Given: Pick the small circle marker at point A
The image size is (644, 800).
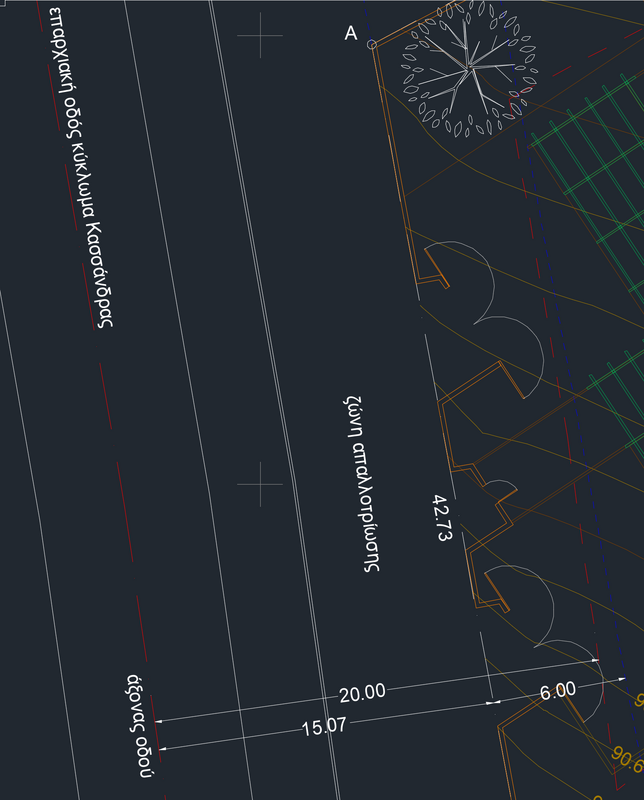Looking at the screenshot, I should [x=372, y=44].
